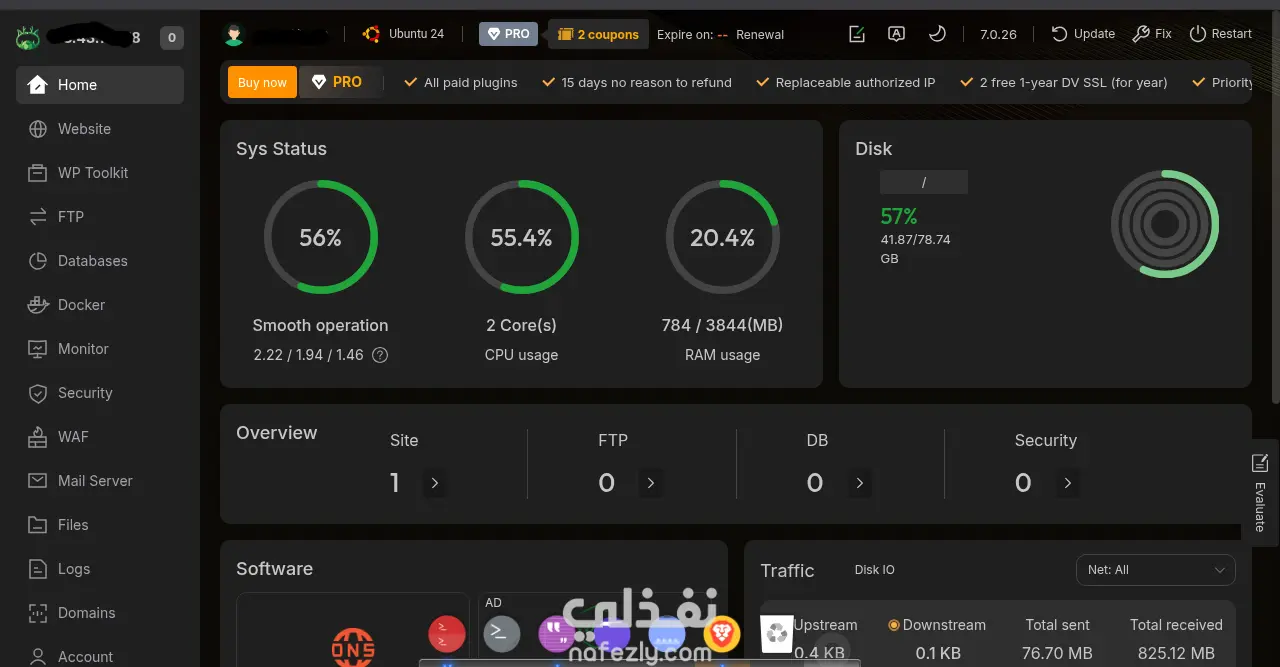Click the orange Buy now button

(262, 82)
